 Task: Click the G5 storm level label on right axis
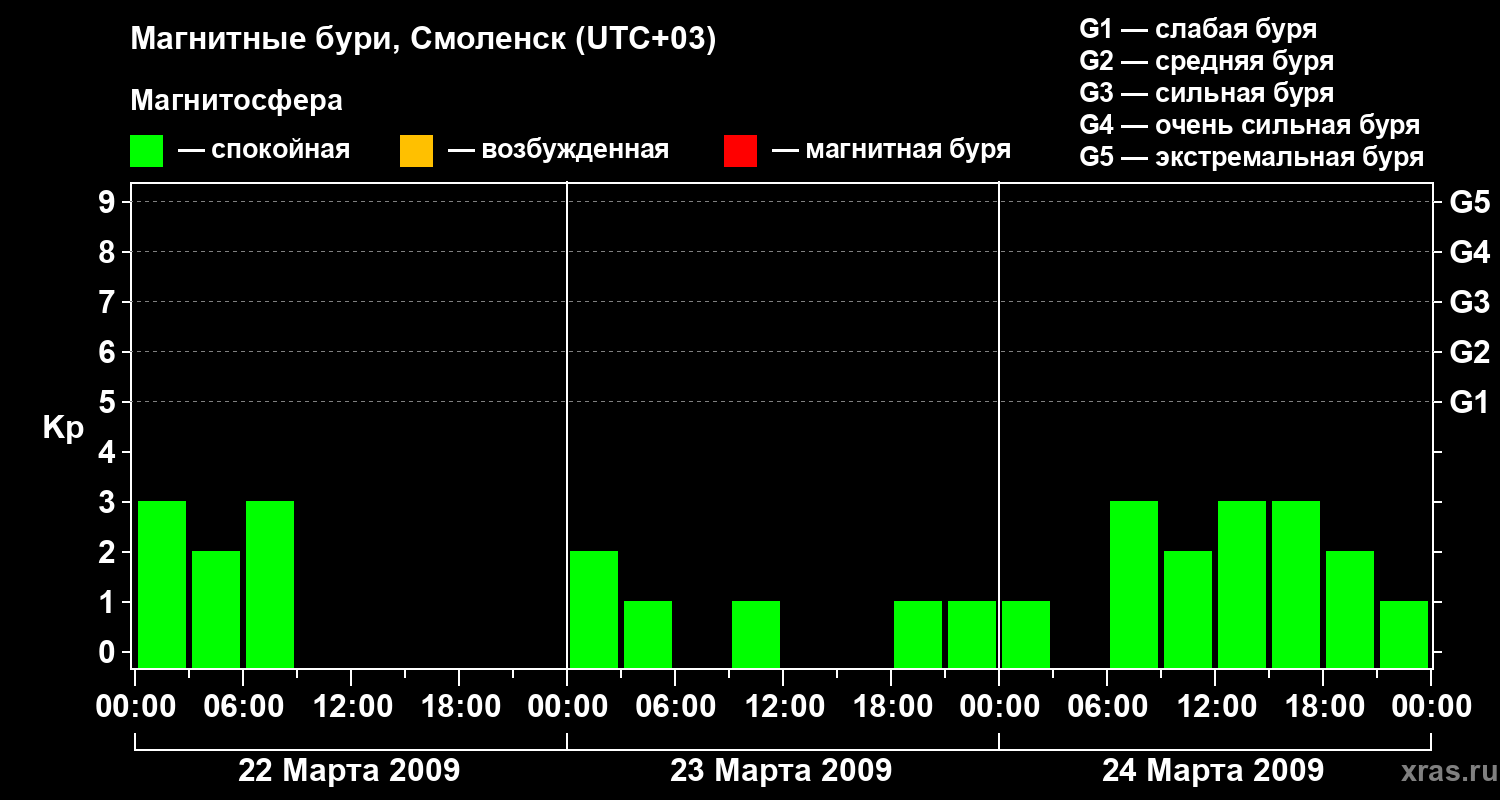pos(1469,203)
